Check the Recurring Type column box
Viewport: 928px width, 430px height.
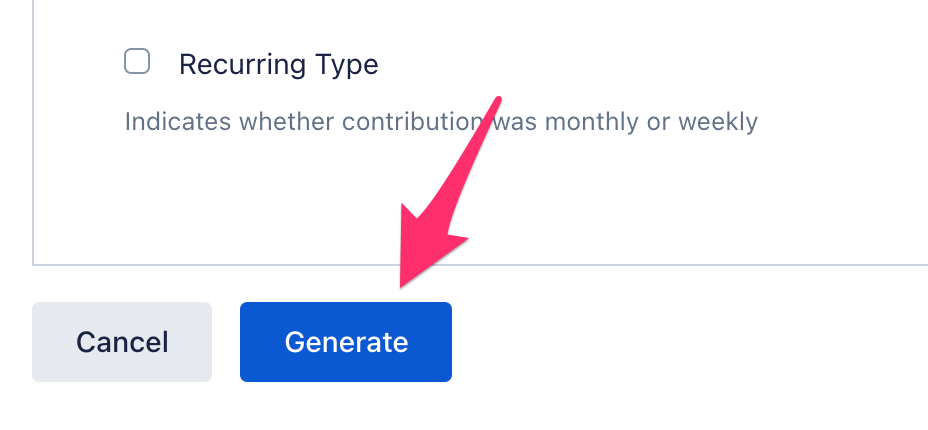137,62
